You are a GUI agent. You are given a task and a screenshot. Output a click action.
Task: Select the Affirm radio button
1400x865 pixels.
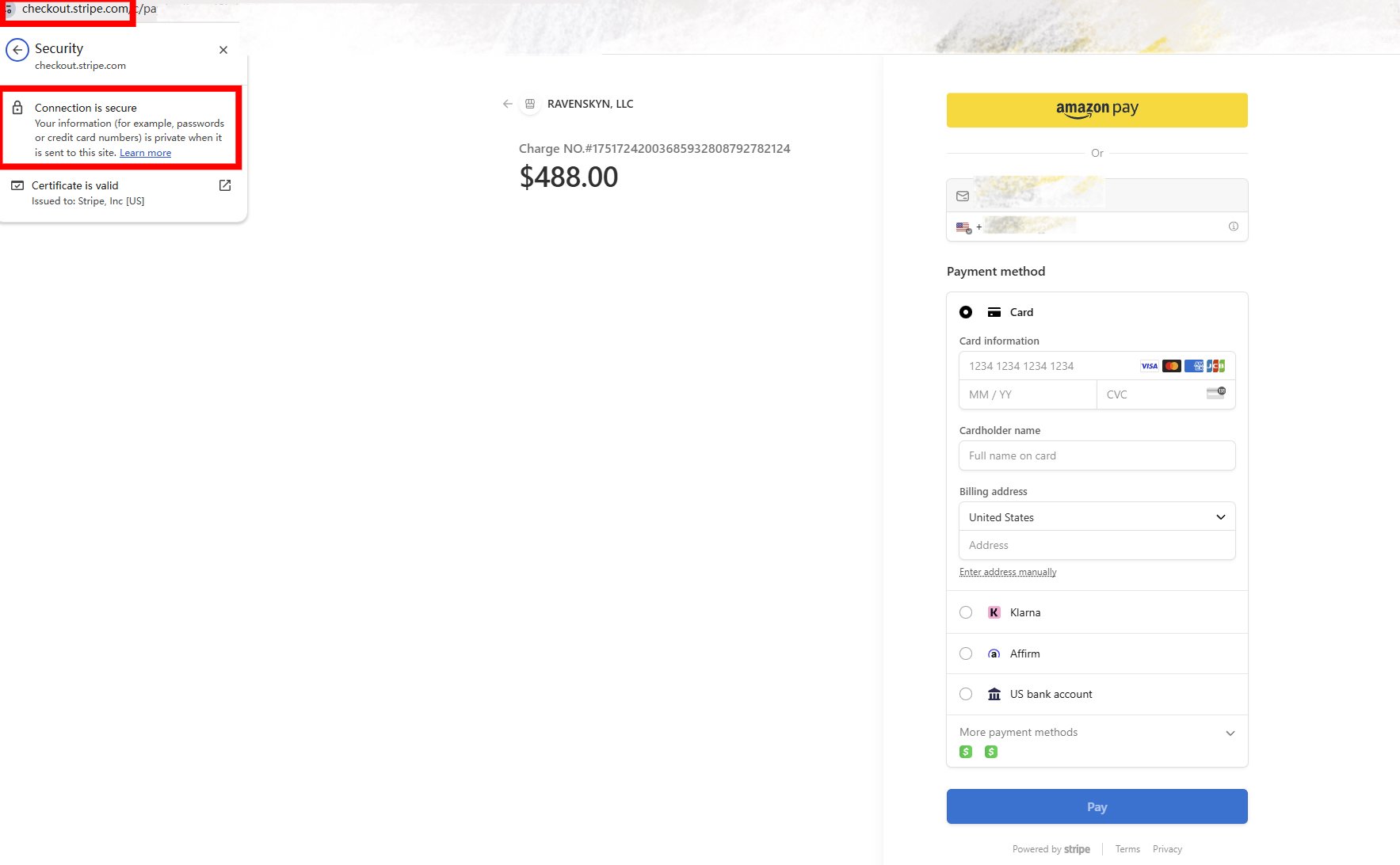[966, 654]
